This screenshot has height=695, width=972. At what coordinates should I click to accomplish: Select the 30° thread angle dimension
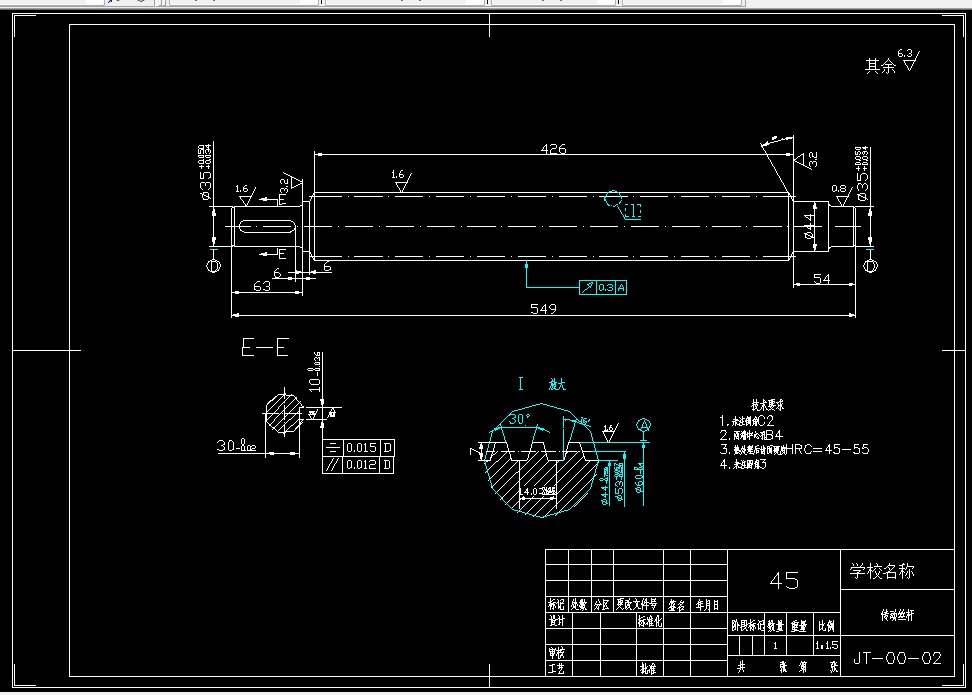click(519, 419)
